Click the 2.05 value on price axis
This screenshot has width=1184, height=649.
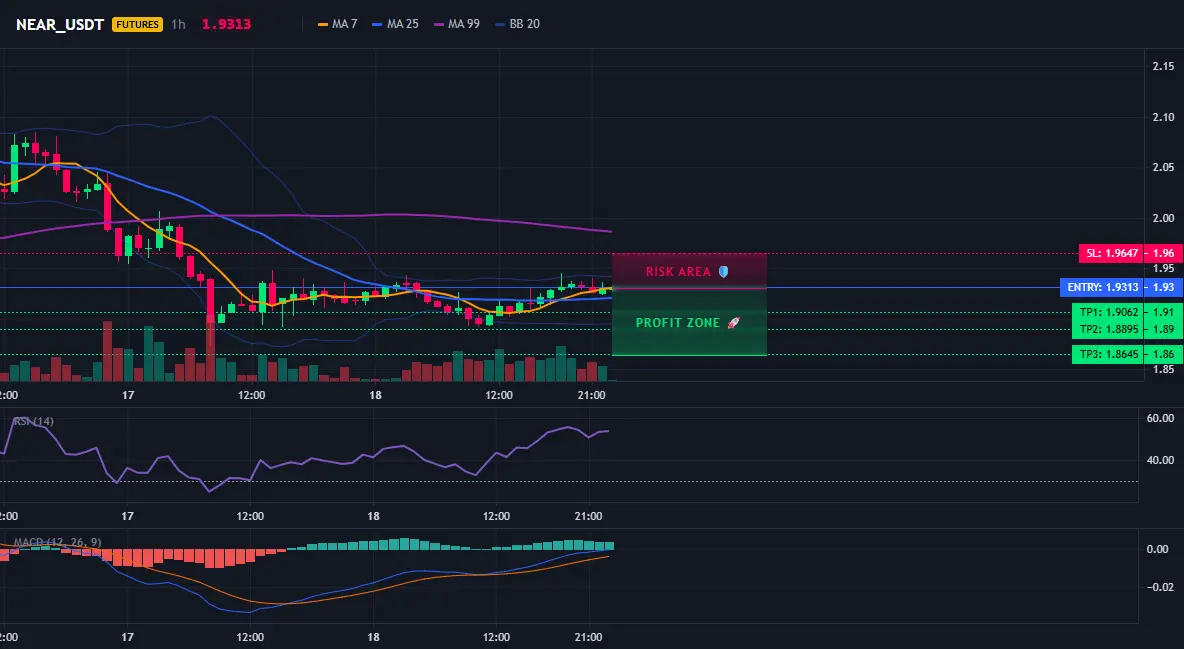click(1163, 168)
